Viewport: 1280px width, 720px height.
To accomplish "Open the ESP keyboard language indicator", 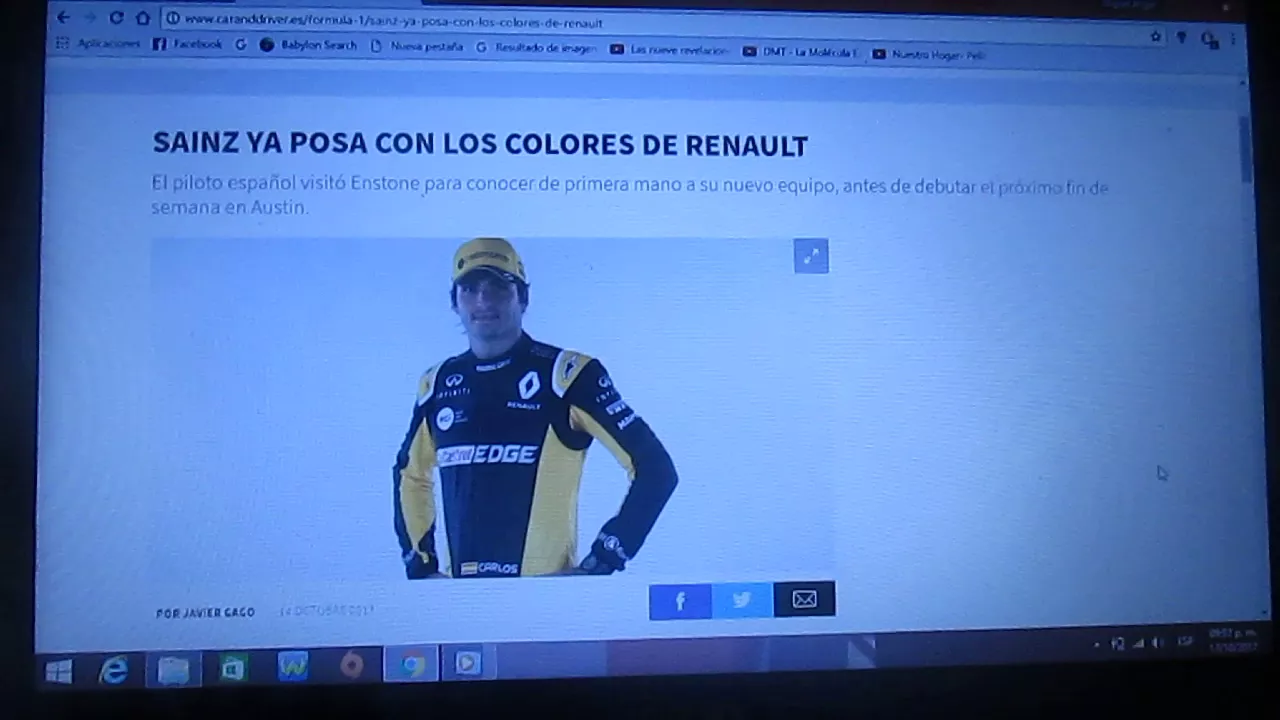I will click(x=1185, y=641).
